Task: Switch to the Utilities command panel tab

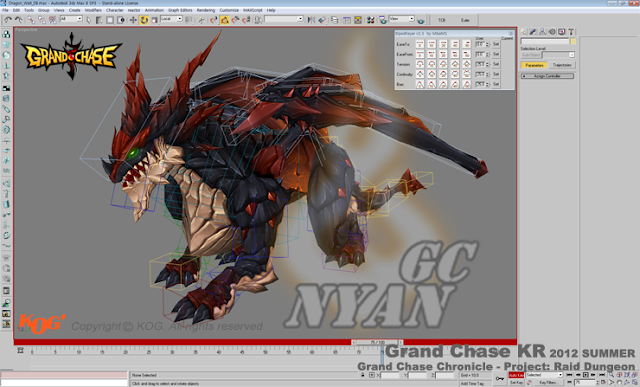Action: pos(571,31)
